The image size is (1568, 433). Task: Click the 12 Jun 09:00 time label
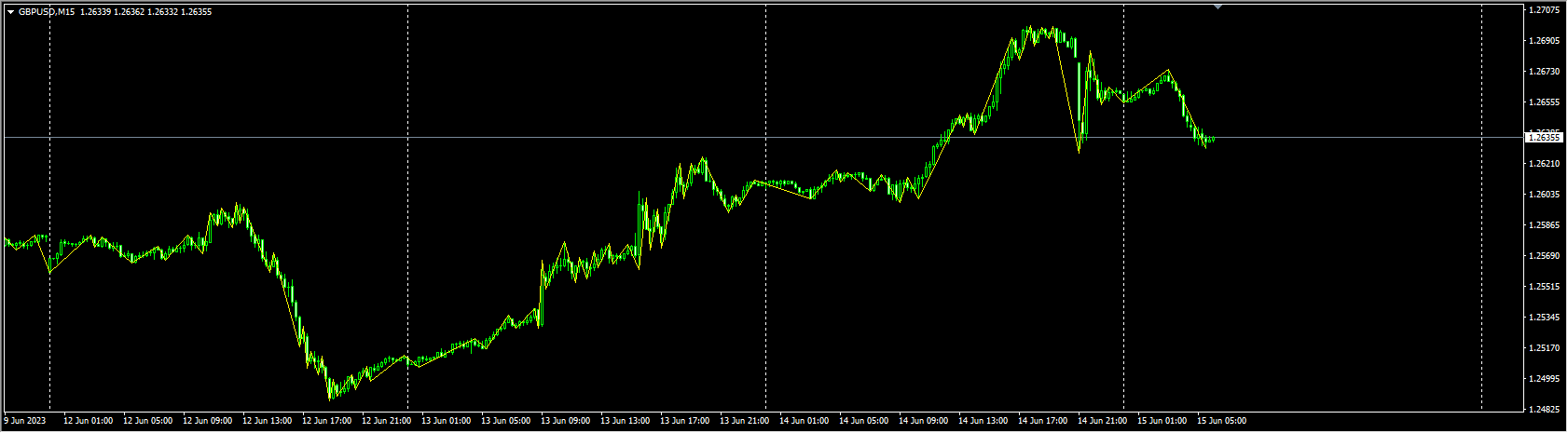coord(207,421)
